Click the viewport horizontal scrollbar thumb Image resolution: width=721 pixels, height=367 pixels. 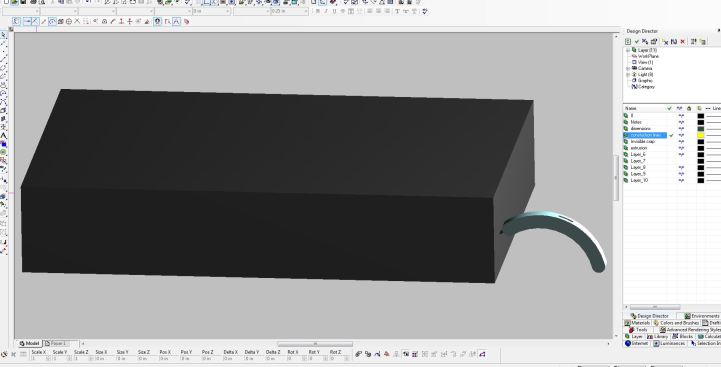coord(315,344)
